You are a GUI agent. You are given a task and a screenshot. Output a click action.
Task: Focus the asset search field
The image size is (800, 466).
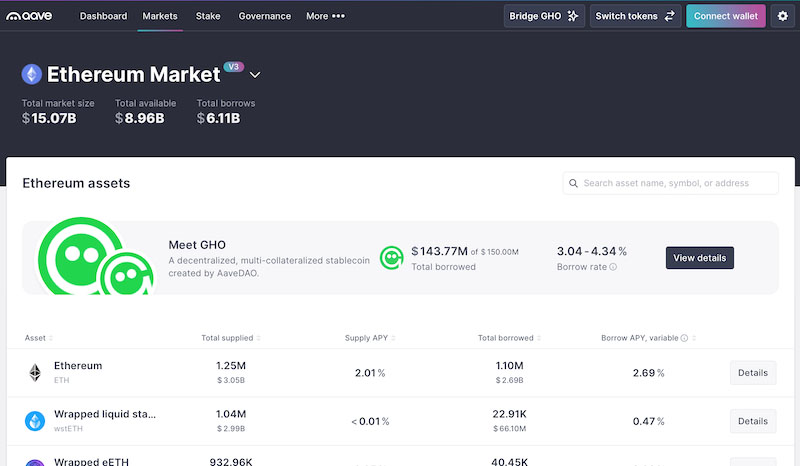(670, 183)
